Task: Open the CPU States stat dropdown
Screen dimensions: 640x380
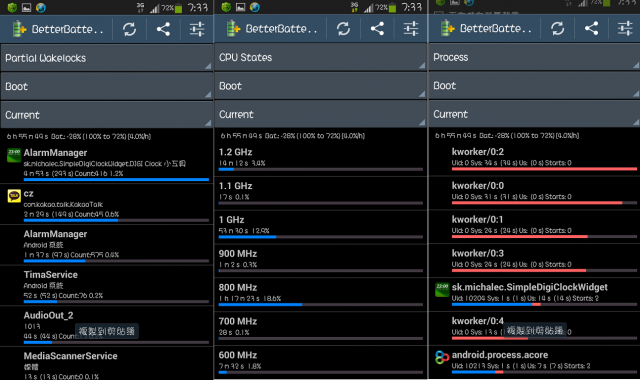Action: [320, 57]
